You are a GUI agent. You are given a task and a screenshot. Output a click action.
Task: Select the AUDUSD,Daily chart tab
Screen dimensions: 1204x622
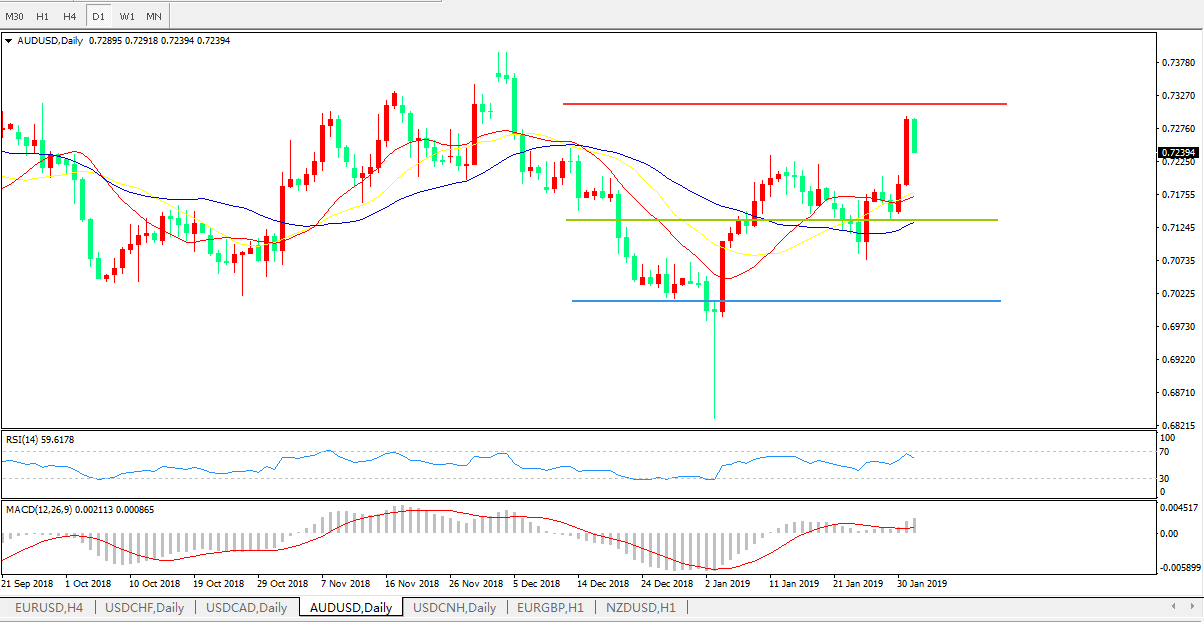pos(350,608)
